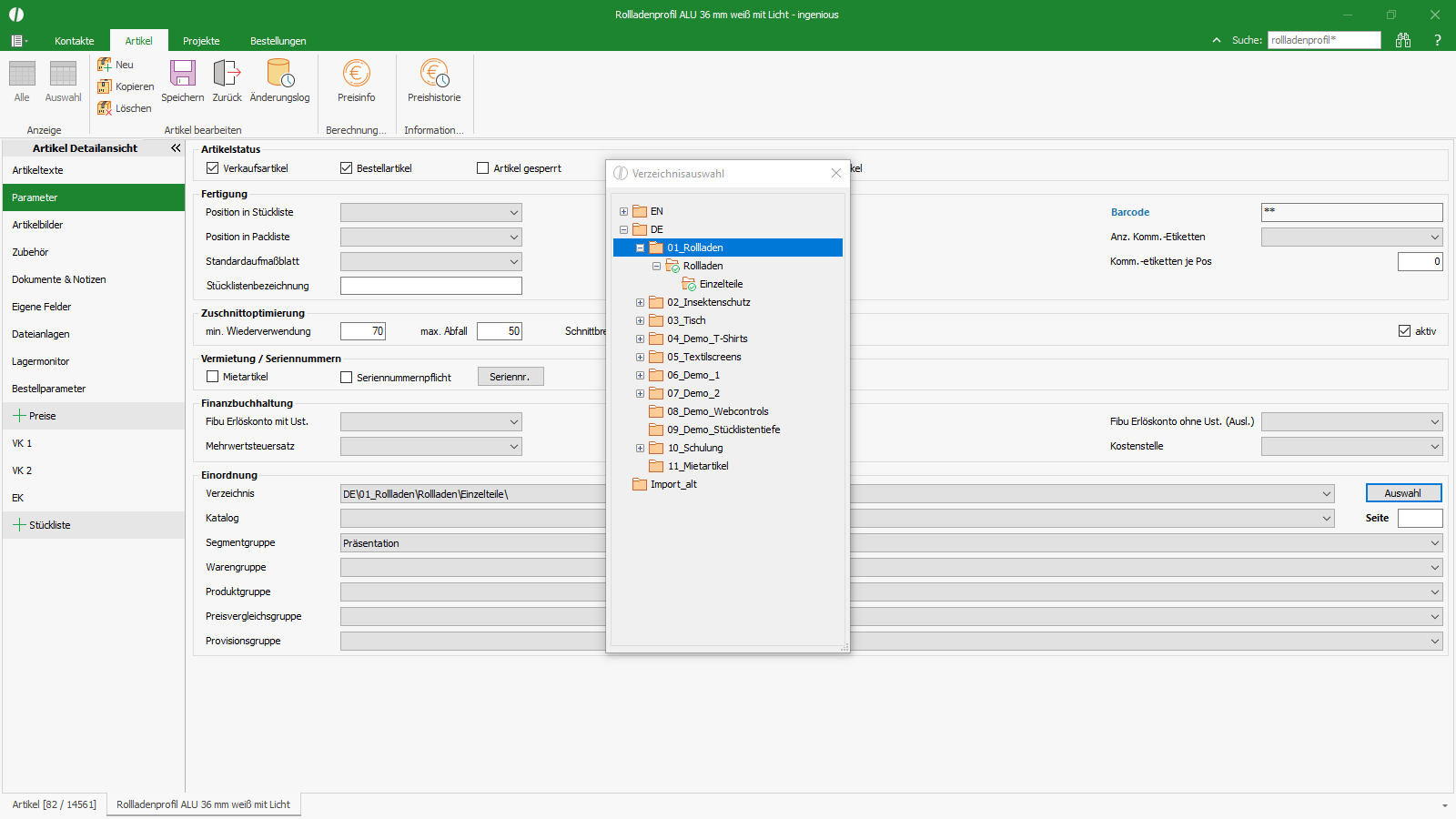1456x819 pixels.
Task: Select the 05_Textilscreens folder
Action: (x=704, y=357)
